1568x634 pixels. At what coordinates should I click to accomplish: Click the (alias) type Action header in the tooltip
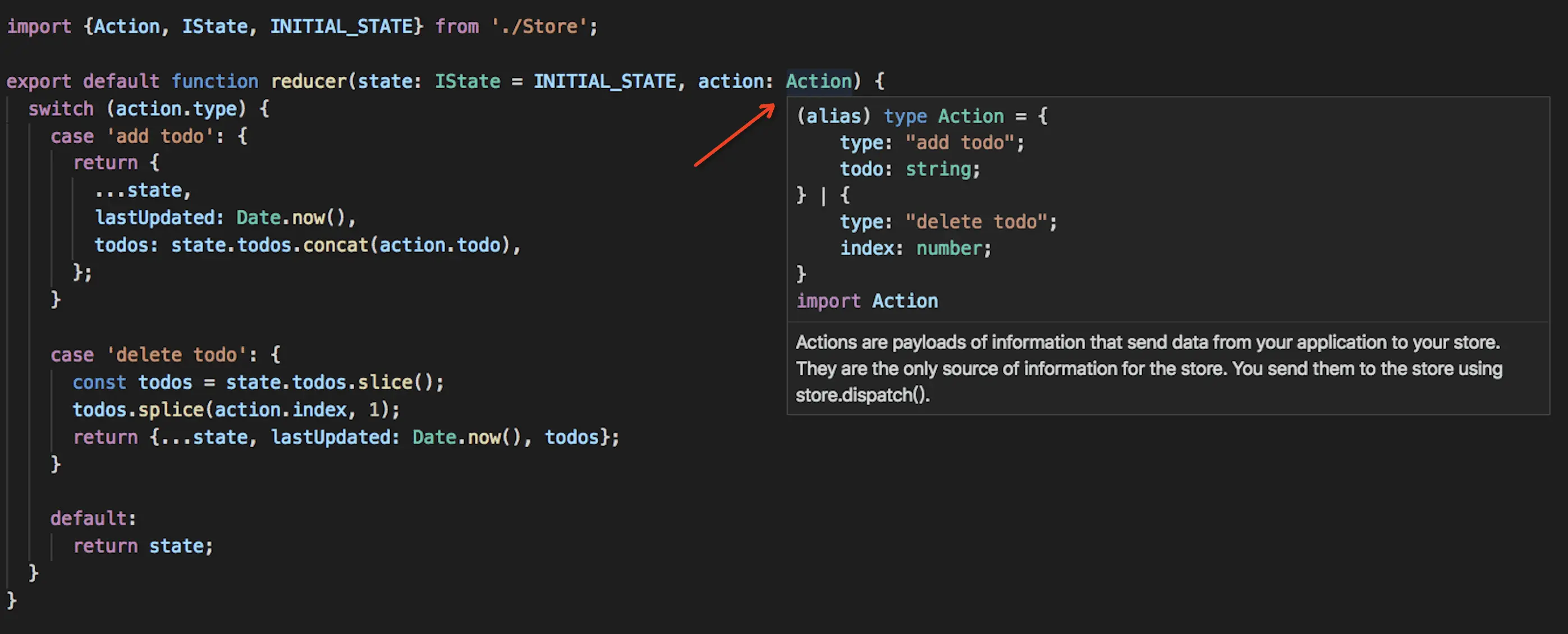tap(900, 116)
